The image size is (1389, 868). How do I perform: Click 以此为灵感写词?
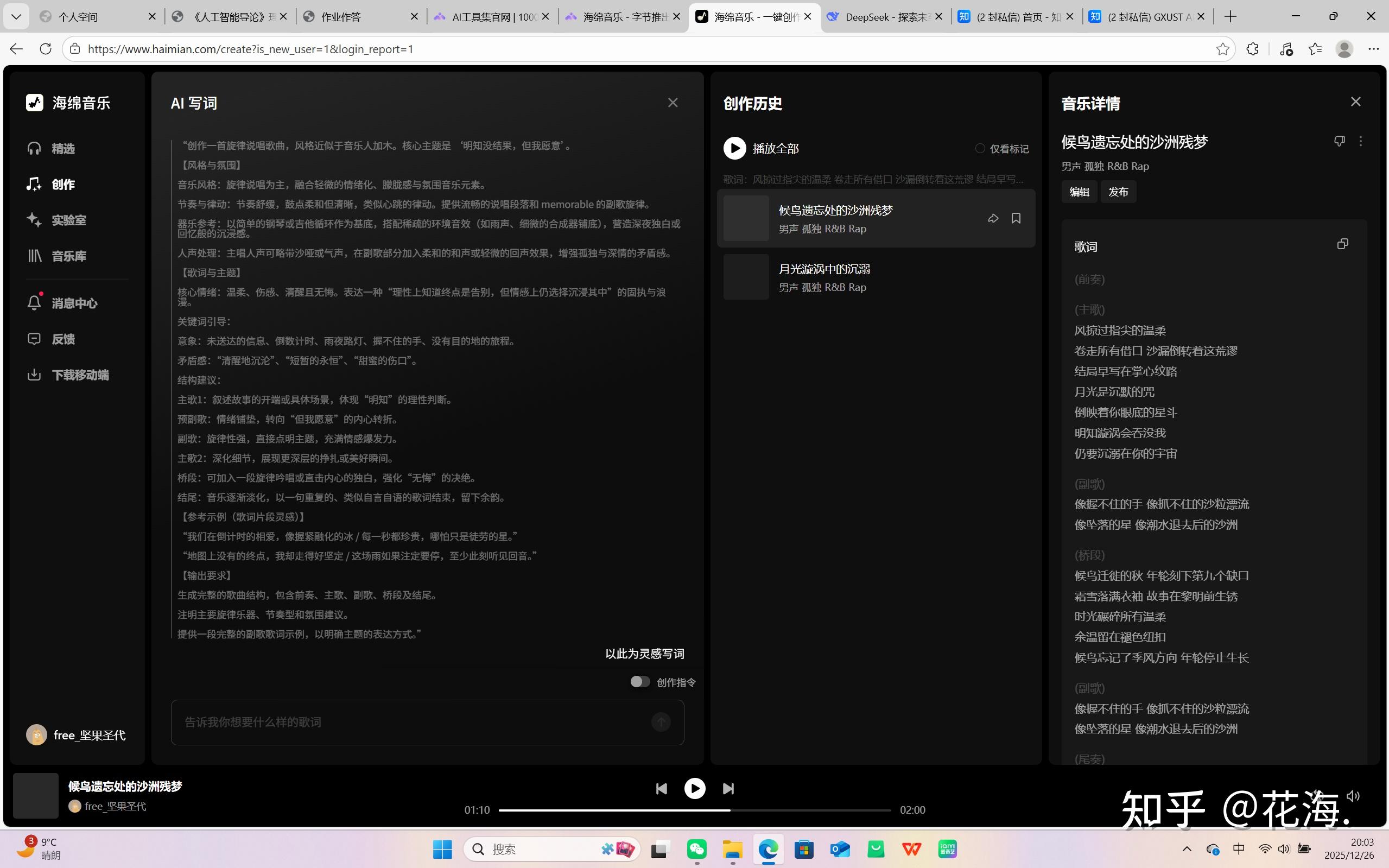(x=644, y=653)
